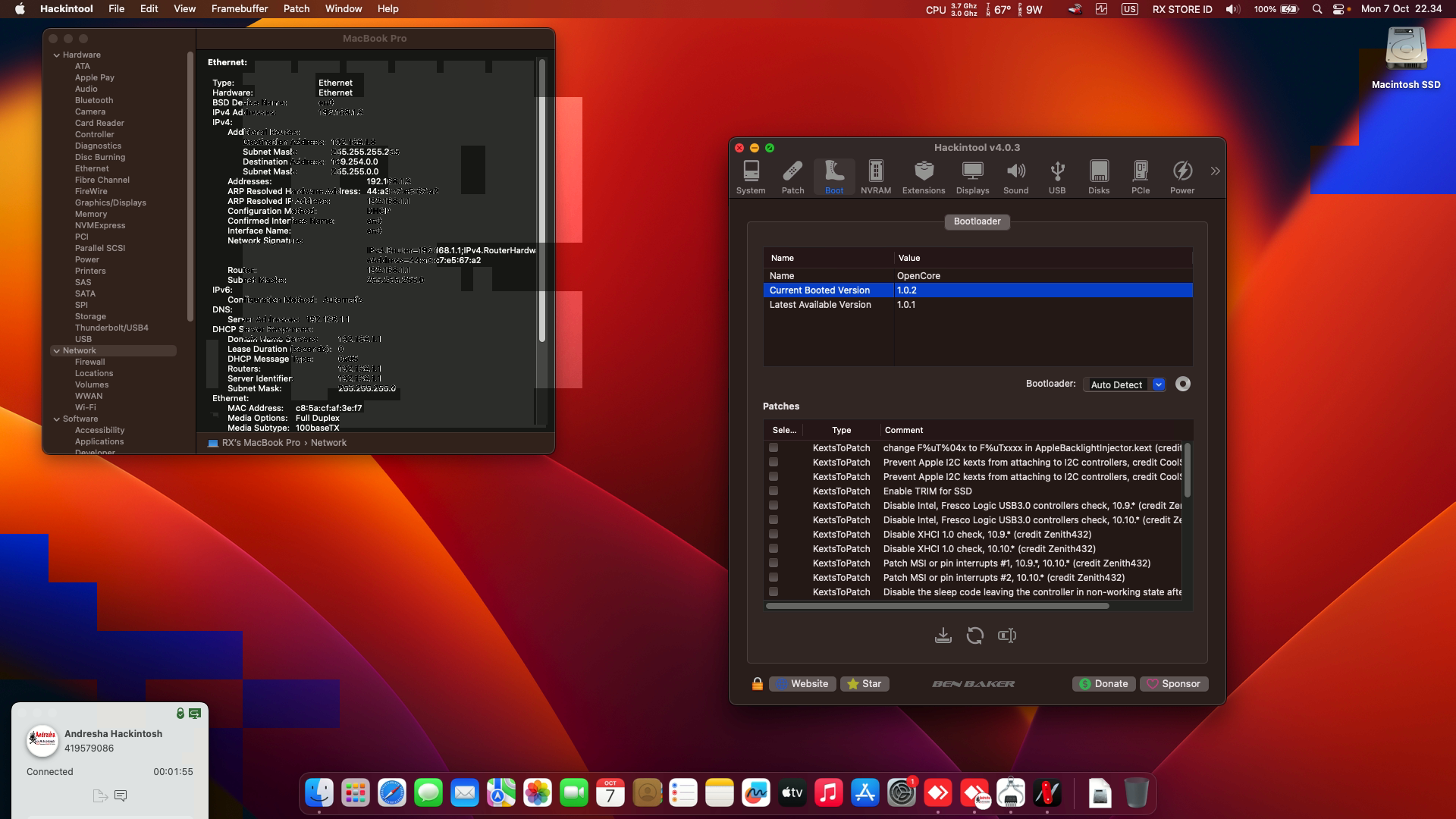This screenshot has height=819, width=1456.
Task: Select Graphics/Displays in System Information sidebar
Action: pyautogui.click(x=111, y=203)
